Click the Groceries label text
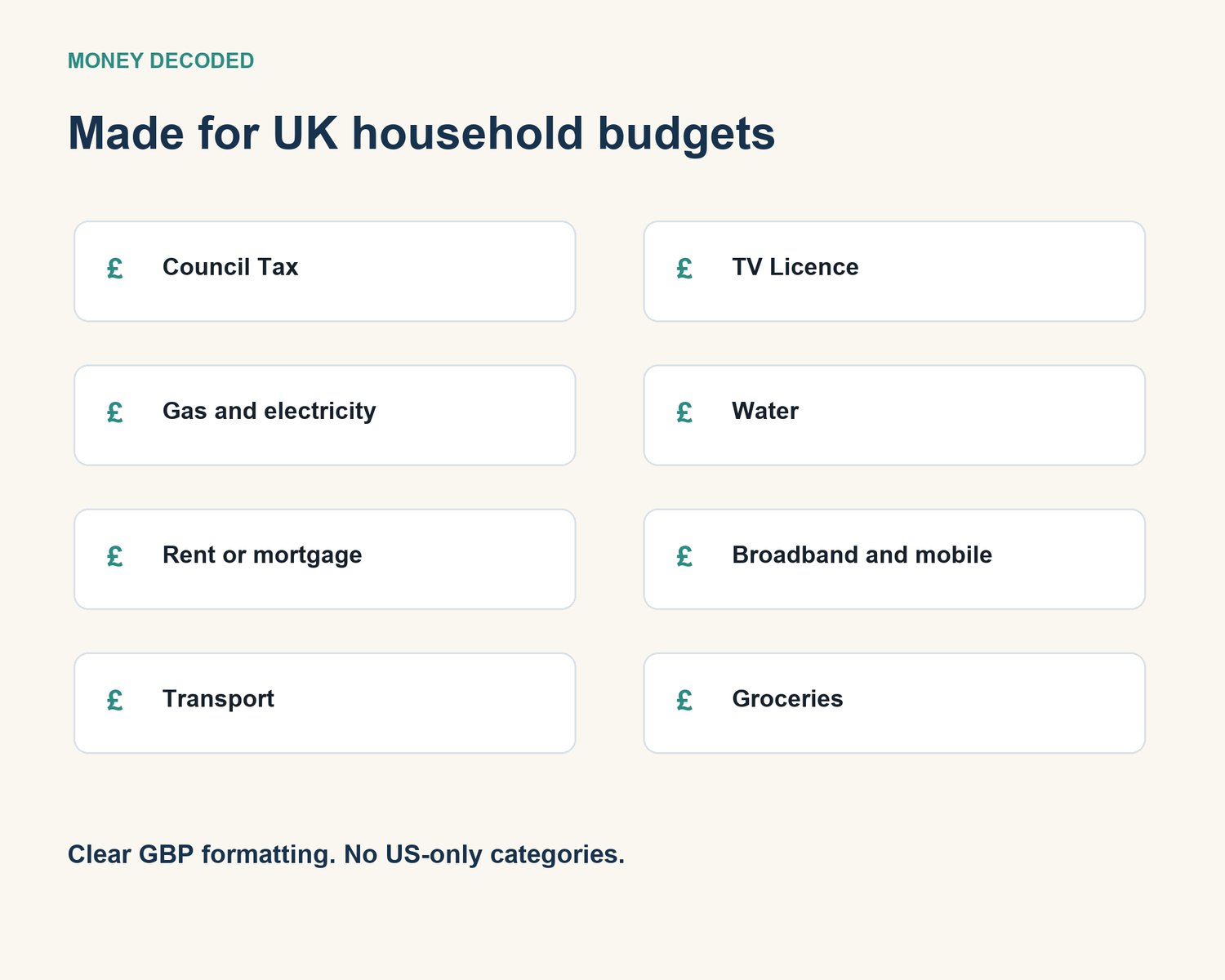This screenshot has height=980, width=1225. click(787, 699)
